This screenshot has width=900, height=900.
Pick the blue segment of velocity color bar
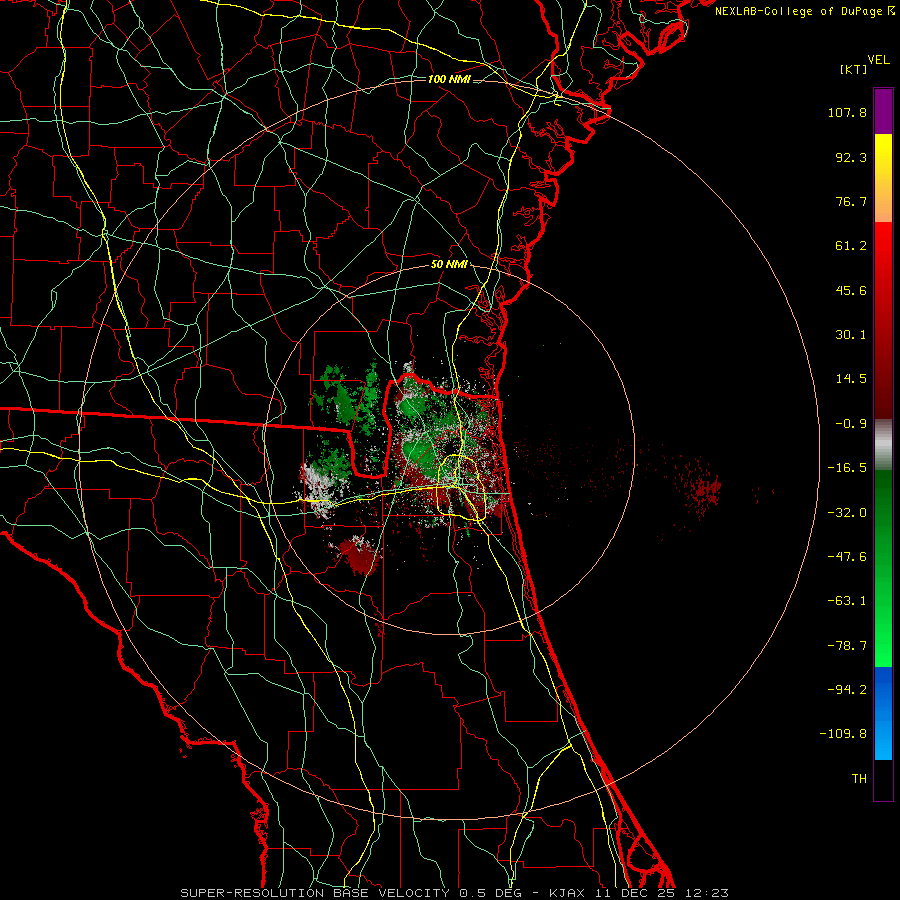tap(883, 713)
